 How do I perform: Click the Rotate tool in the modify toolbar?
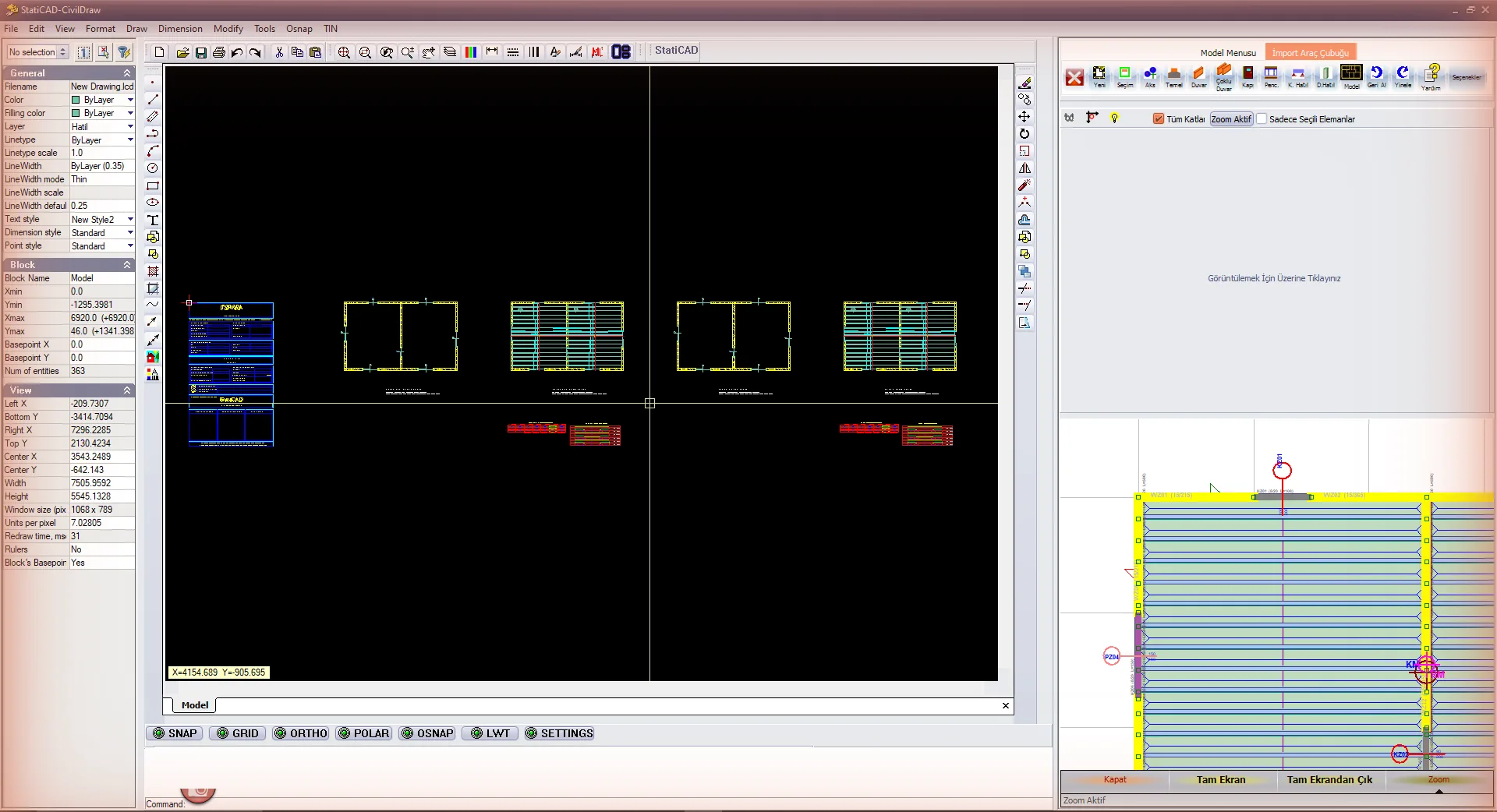[x=1025, y=134]
